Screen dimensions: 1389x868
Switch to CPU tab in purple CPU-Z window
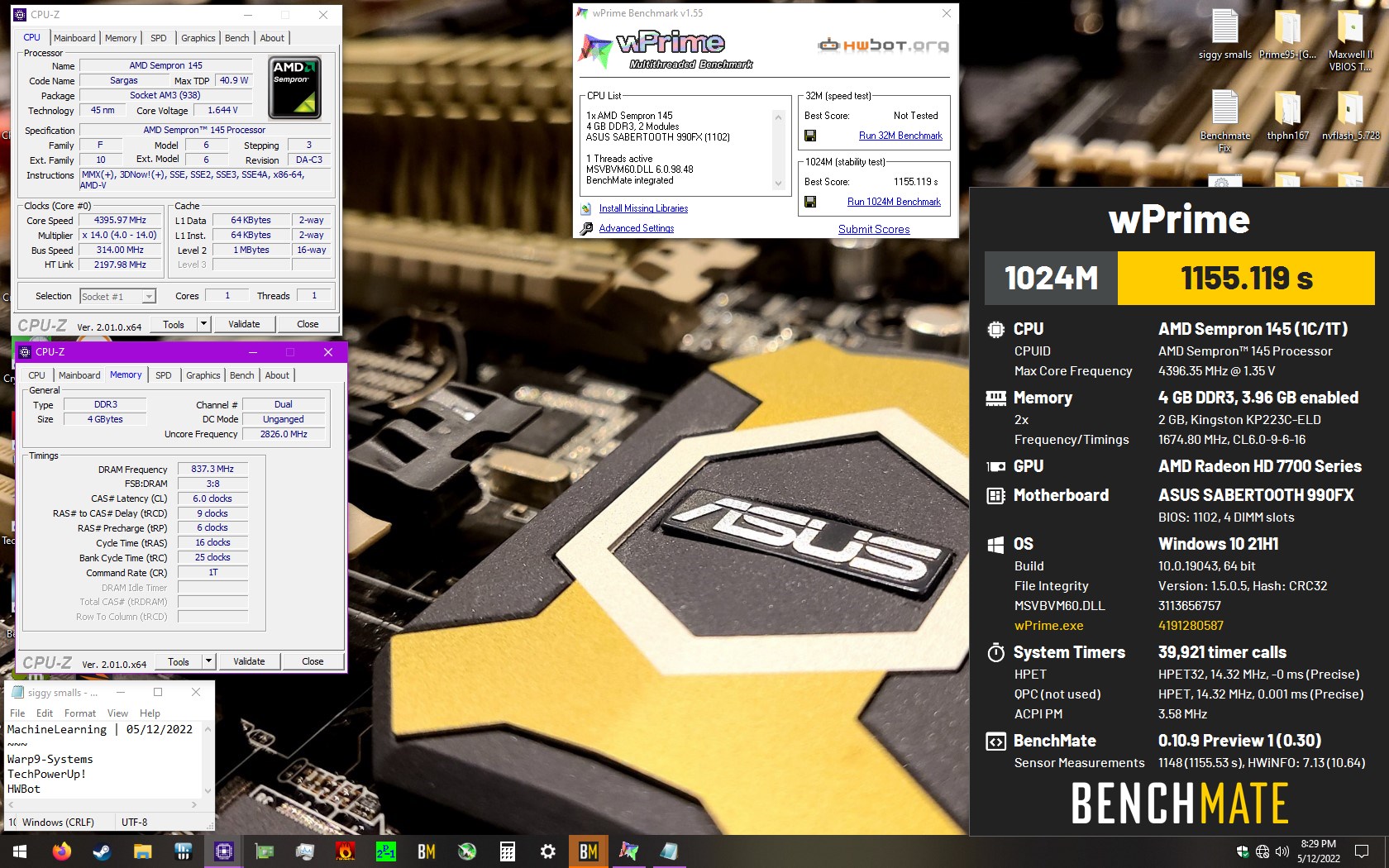[x=37, y=375]
